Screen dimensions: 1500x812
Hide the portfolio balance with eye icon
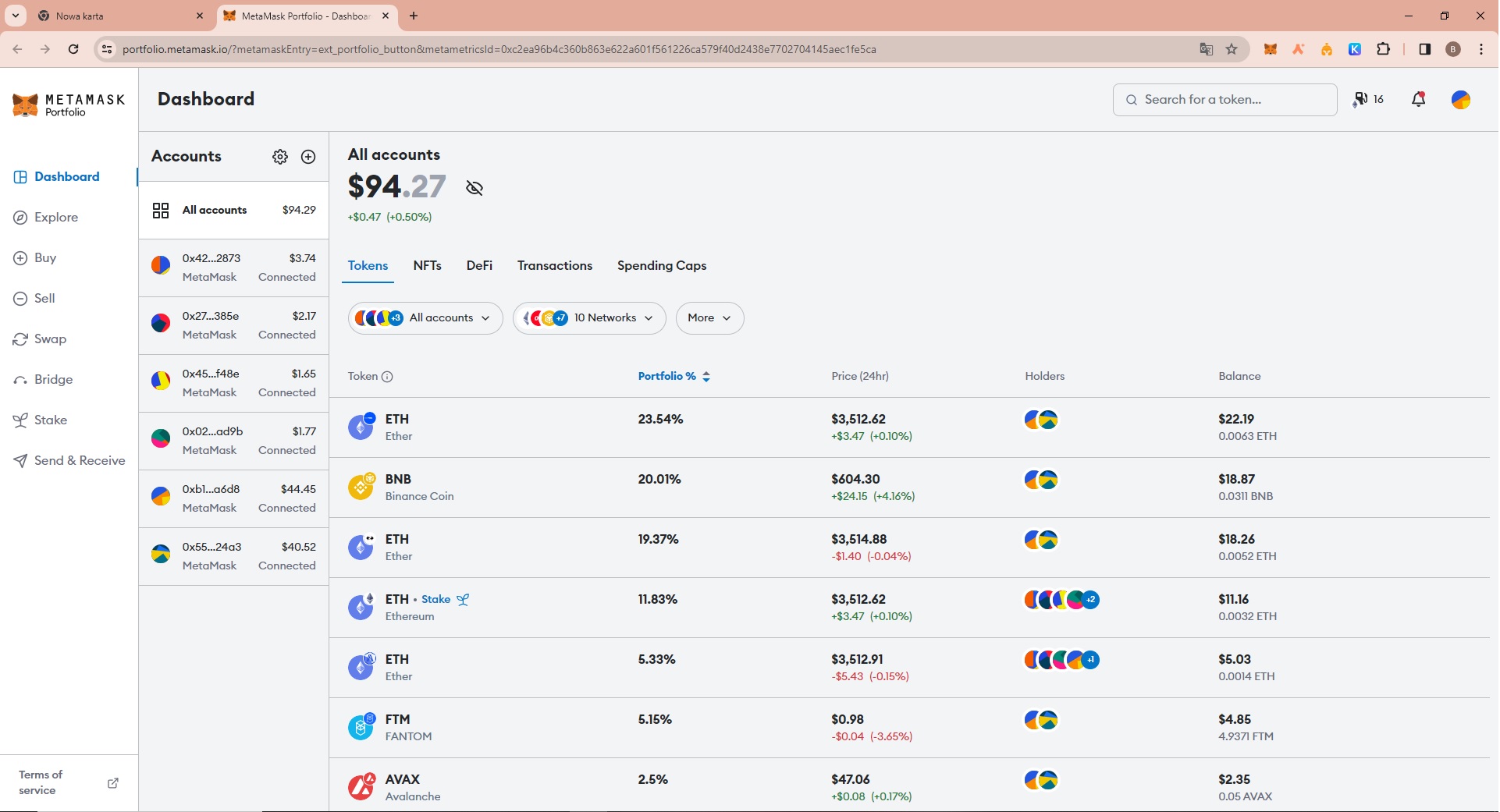(x=475, y=188)
